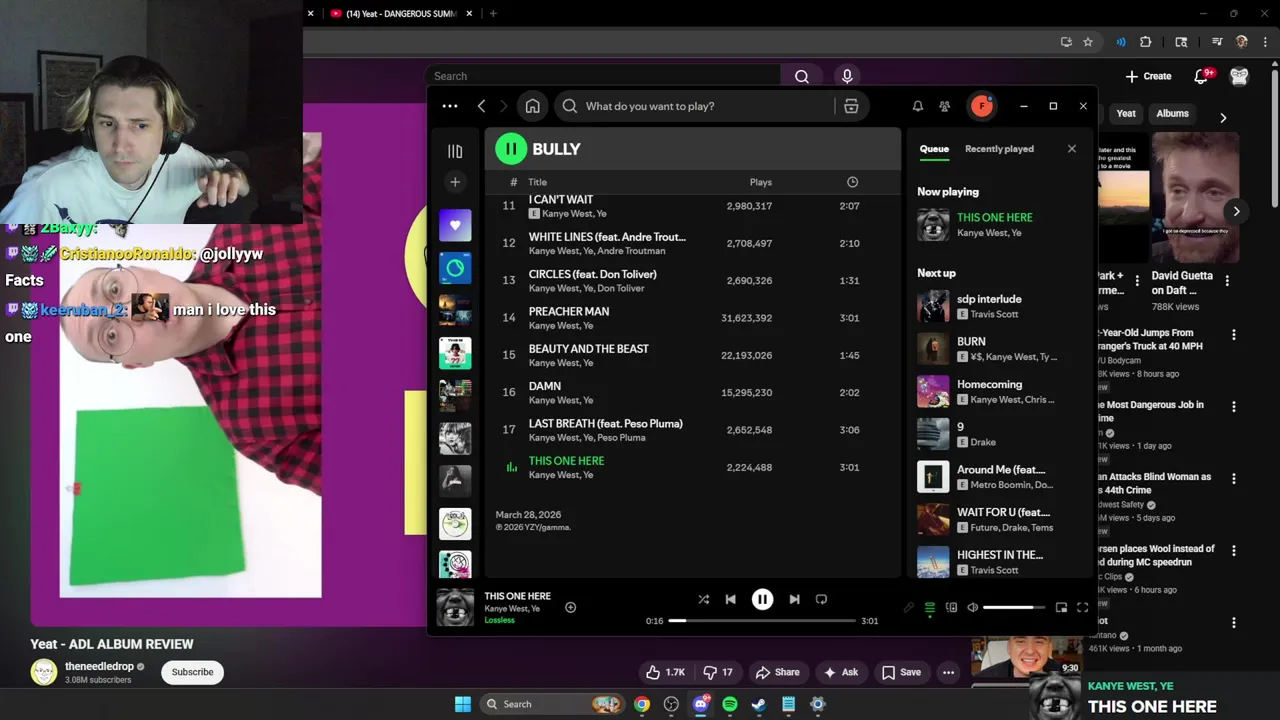This screenshot has height=720, width=1280.
Task: Open Liked Songs heart playlist
Action: [x=455, y=225]
